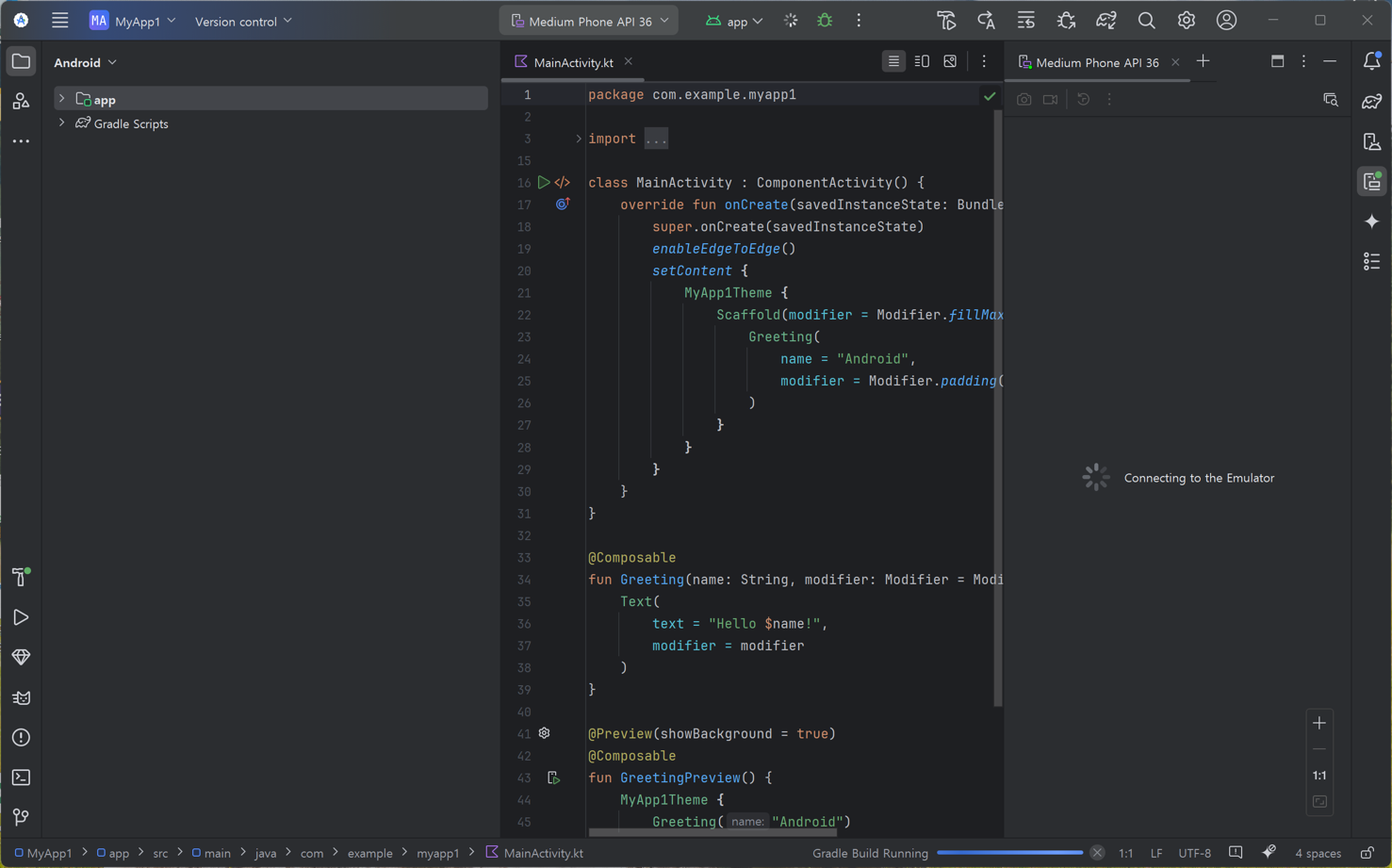Open the Android project view dropdown
Screen dimensions: 1392x868
[x=86, y=62]
